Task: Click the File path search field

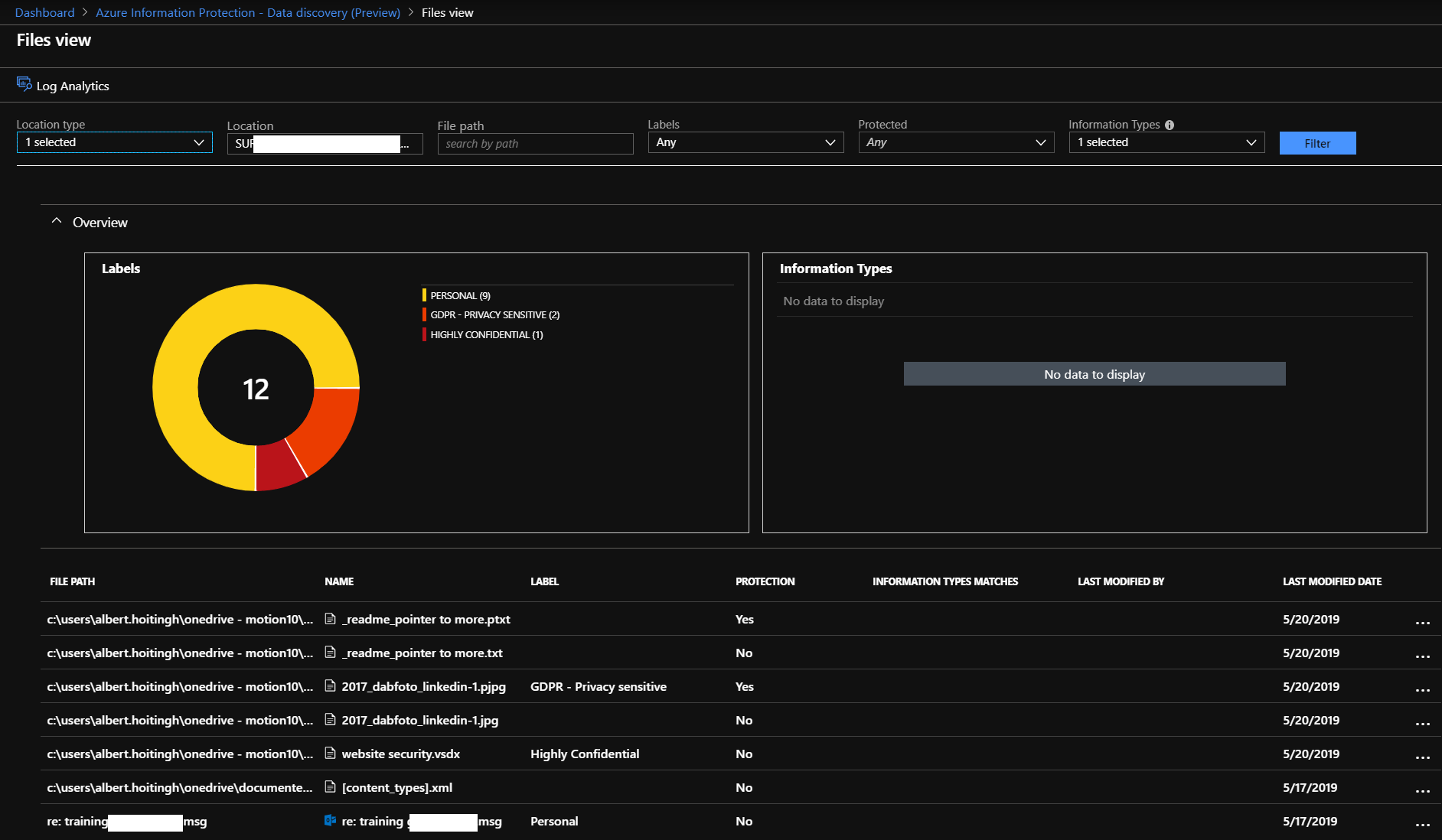Action: pyautogui.click(x=535, y=144)
